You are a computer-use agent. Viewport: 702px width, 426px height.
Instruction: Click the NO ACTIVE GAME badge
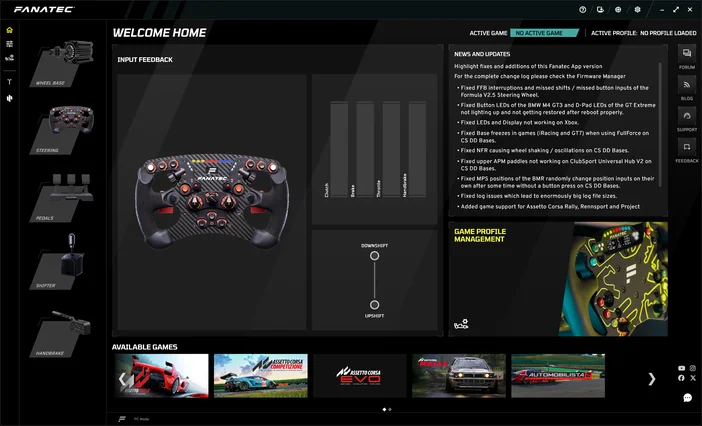point(544,33)
